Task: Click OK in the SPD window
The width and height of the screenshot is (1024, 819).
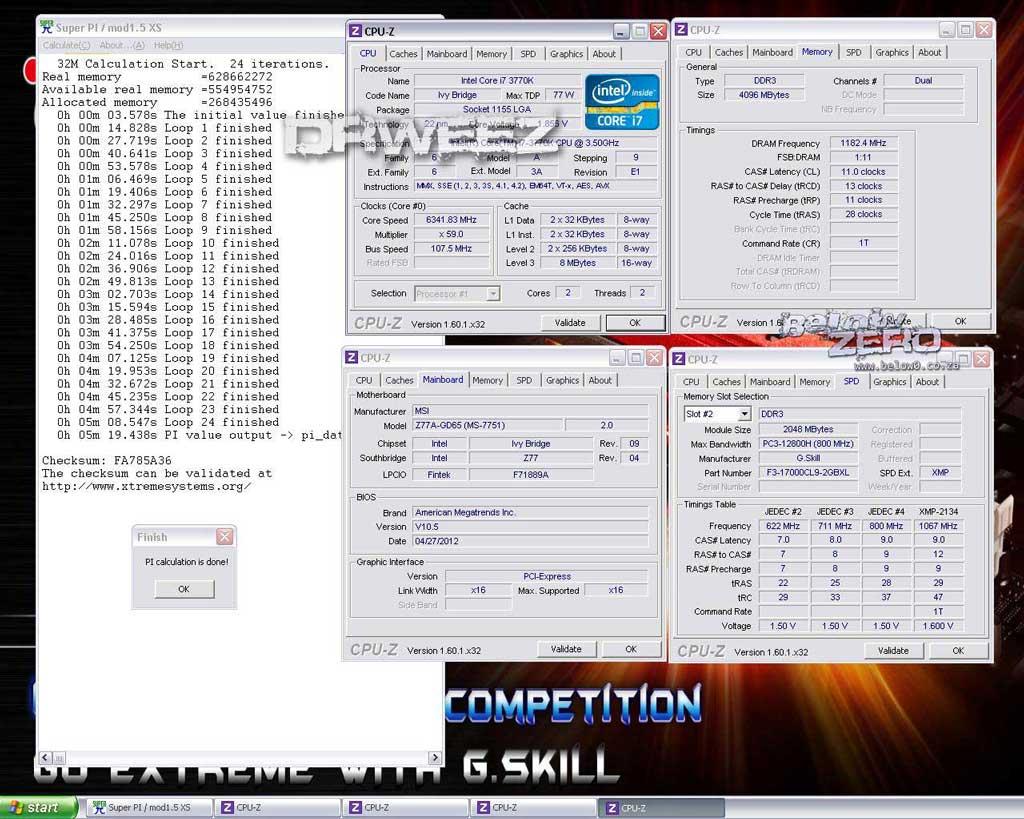Action: (x=958, y=650)
